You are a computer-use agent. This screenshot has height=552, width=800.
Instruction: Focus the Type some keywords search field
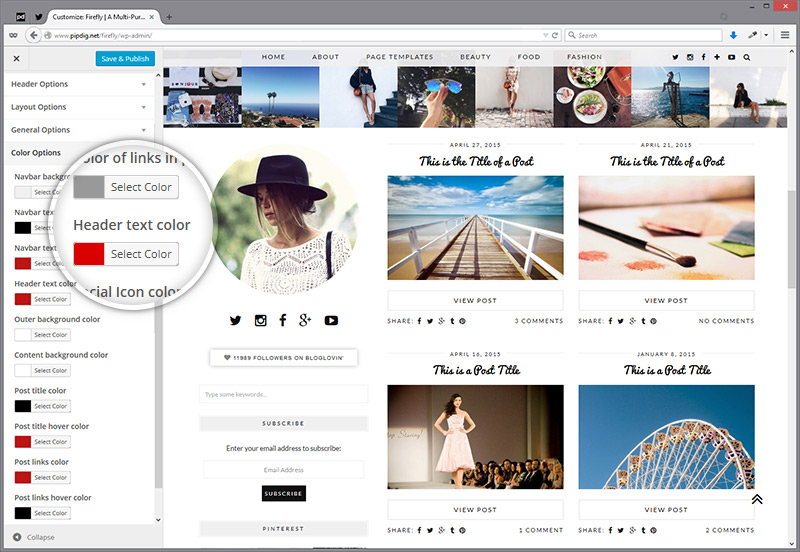(284, 394)
